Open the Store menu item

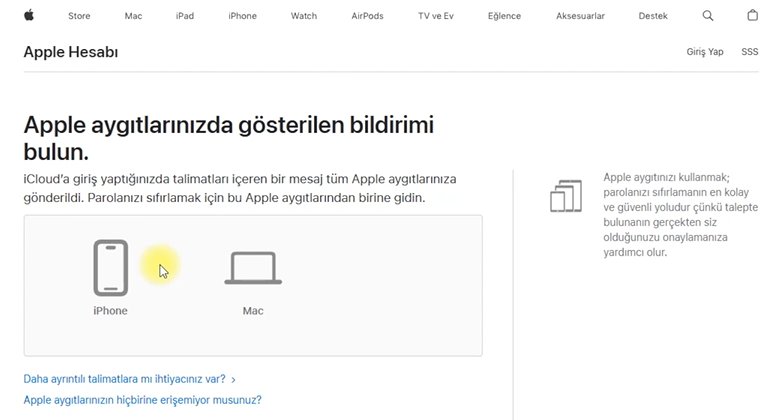78,16
